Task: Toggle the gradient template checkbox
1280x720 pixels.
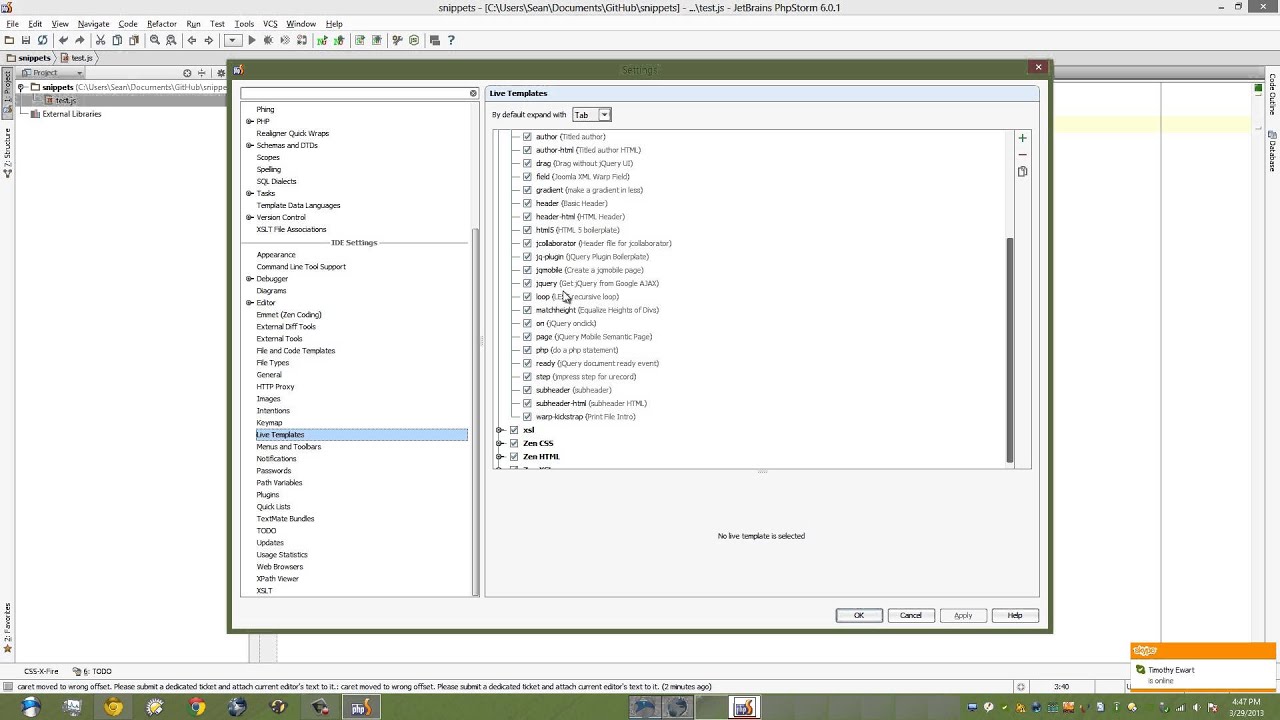Action: point(527,190)
